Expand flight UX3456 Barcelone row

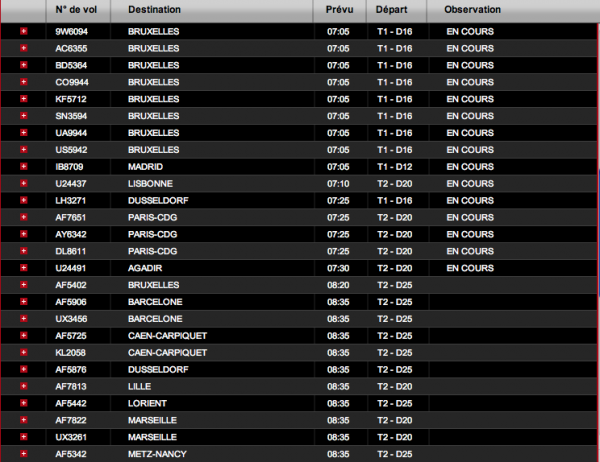pyautogui.click(x=24, y=319)
